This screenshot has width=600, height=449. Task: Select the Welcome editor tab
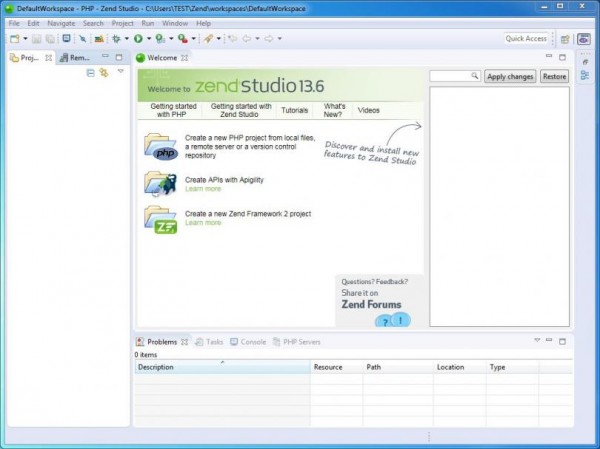click(157, 58)
